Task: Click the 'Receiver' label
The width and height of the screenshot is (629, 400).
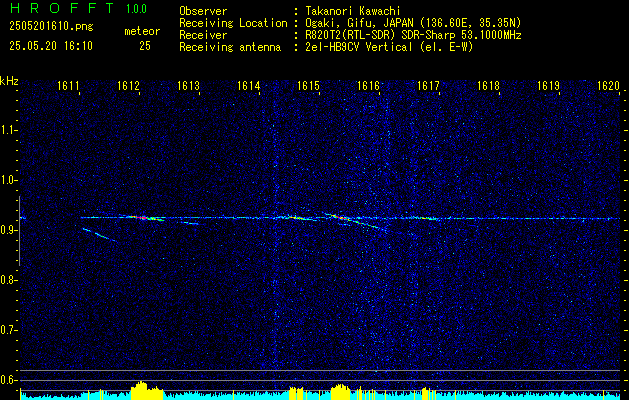Action: point(203,35)
